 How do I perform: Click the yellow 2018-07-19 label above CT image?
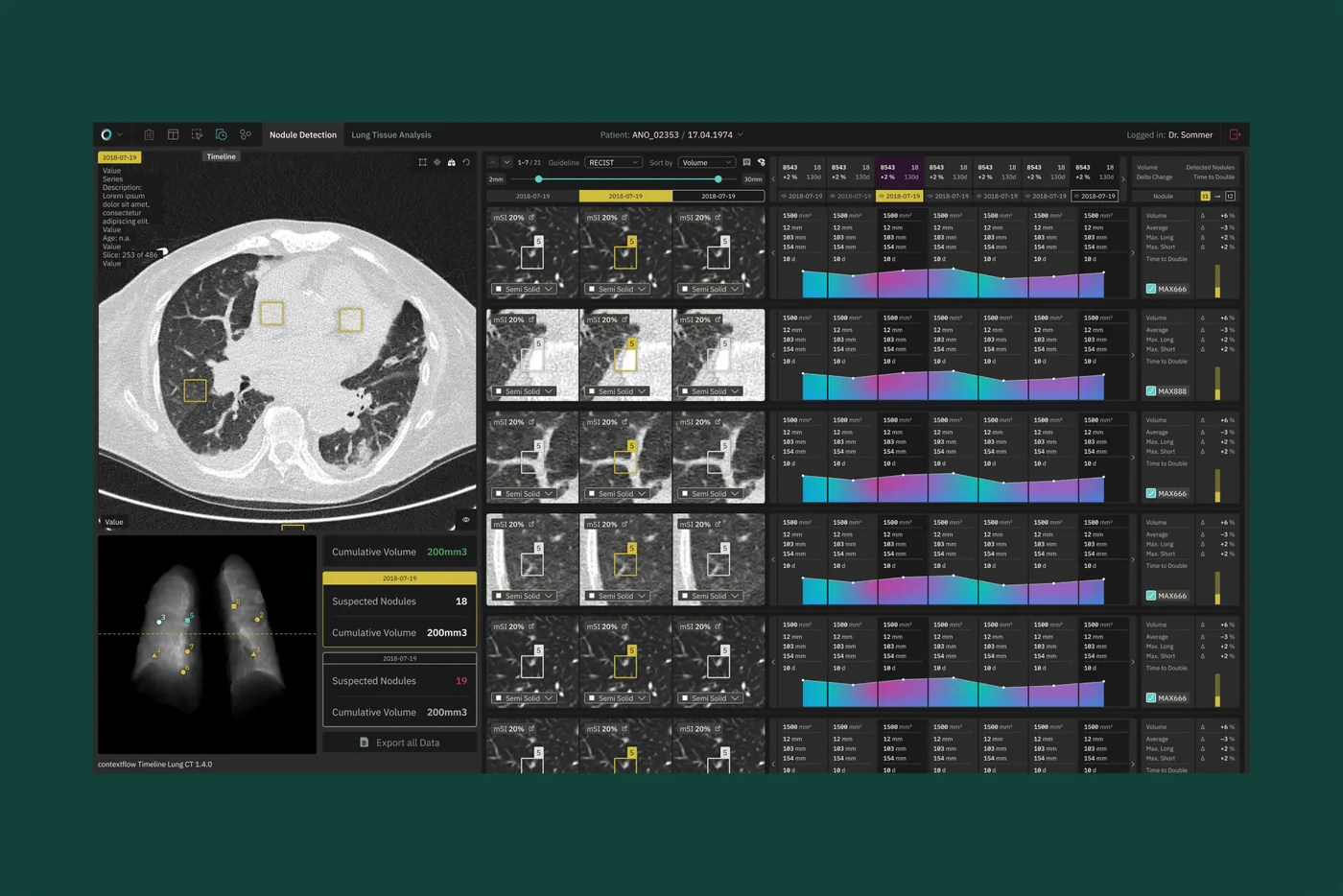coord(120,157)
